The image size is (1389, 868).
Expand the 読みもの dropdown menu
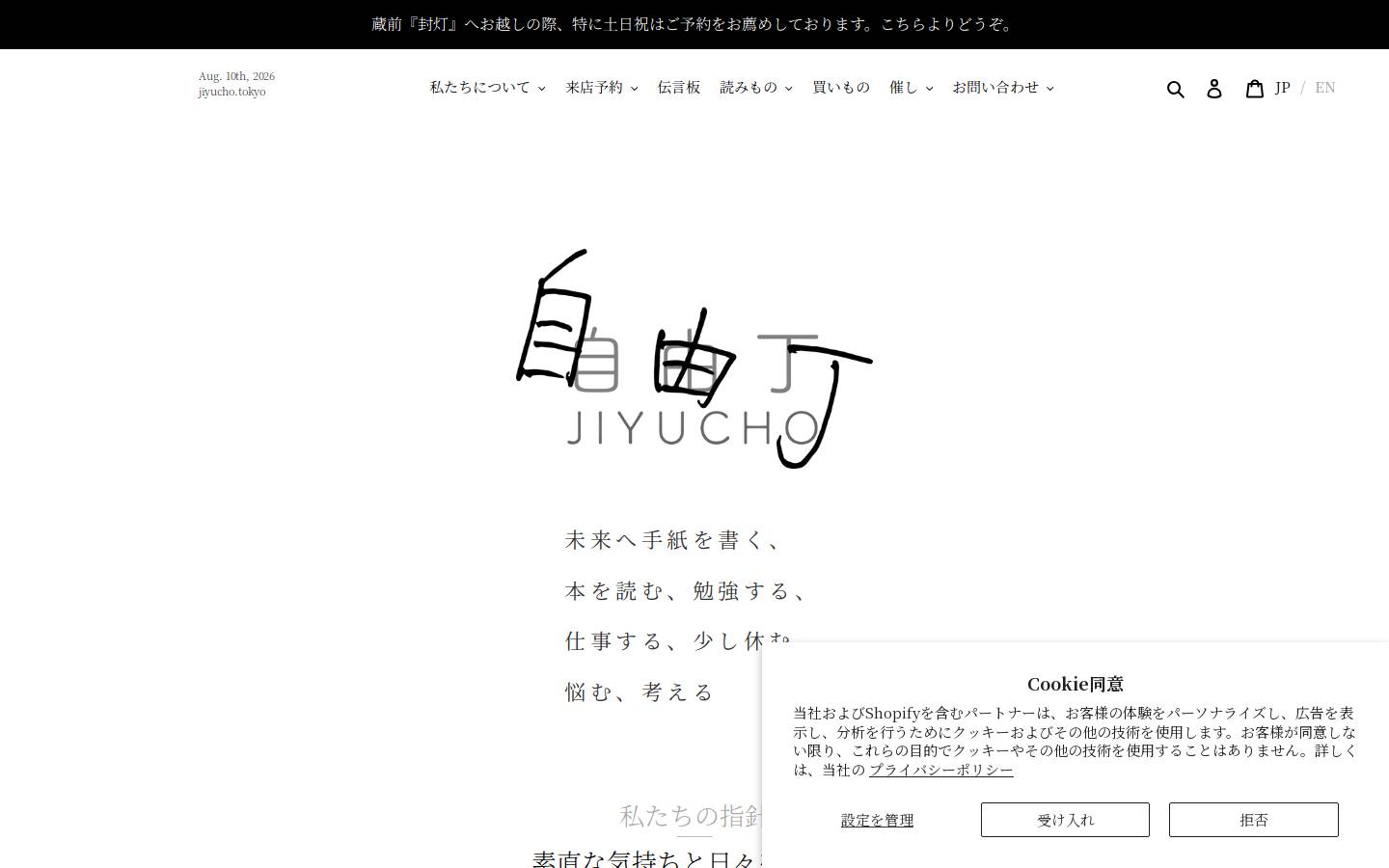point(756,88)
